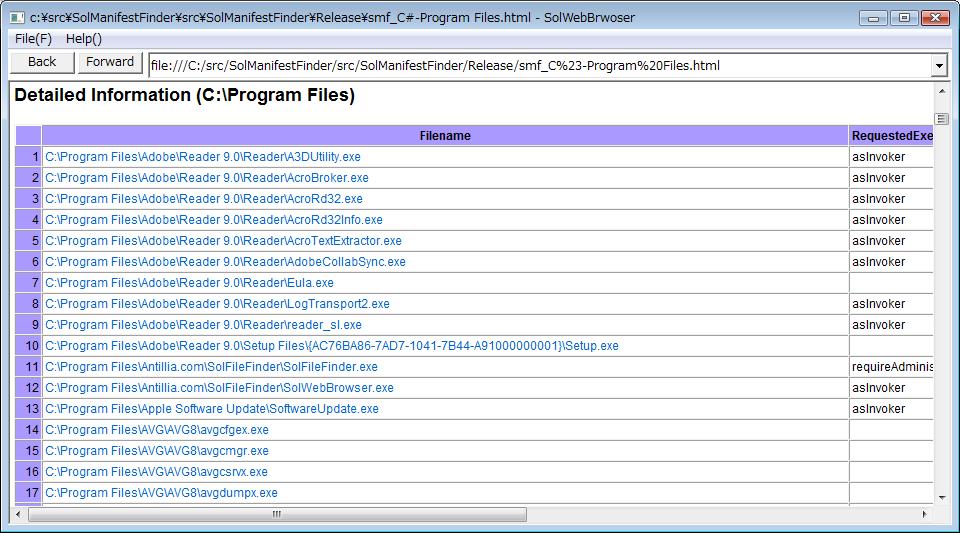Click the asInvoker cell for SoftwareUpdate.exe
The height and width of the screenshot is (533, 960).
click(891, 409)
